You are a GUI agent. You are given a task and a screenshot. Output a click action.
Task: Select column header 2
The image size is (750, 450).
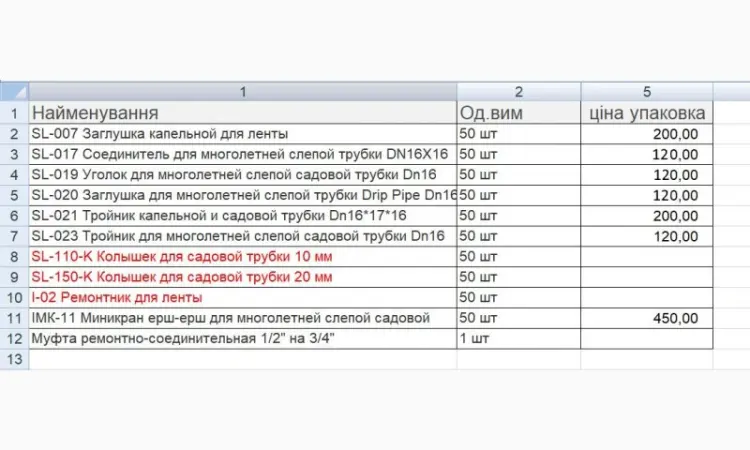[x=519, y=91]
